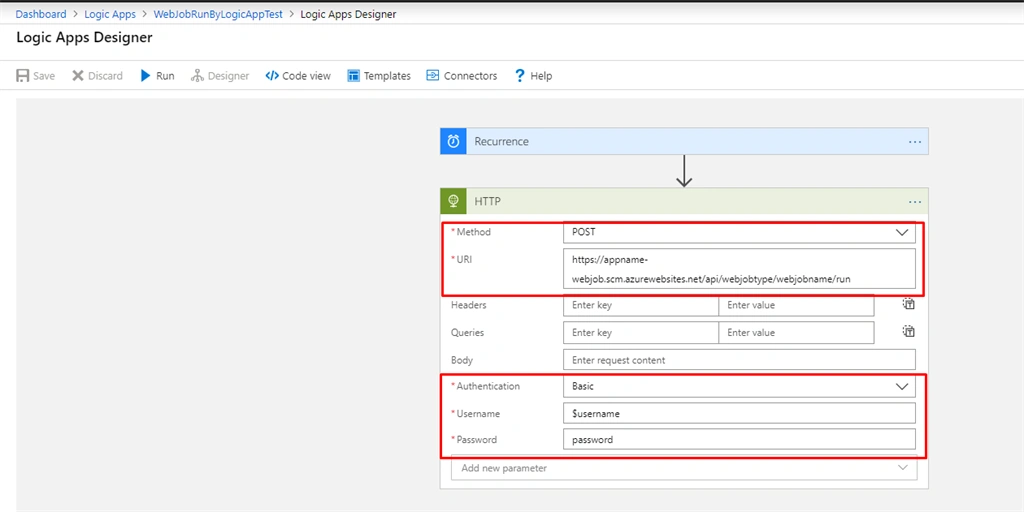The image size is (1024, 512).
Task: Click the Headers Enter value field
Action: [x=796, y=305]
